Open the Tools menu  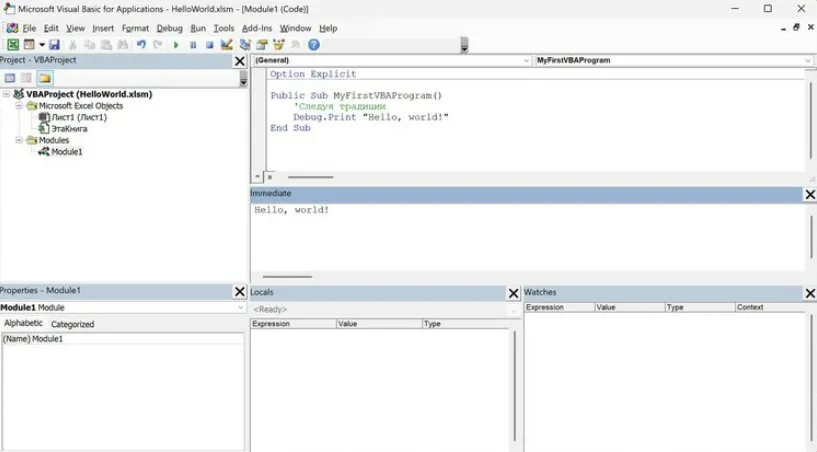(x=224, y=28)
